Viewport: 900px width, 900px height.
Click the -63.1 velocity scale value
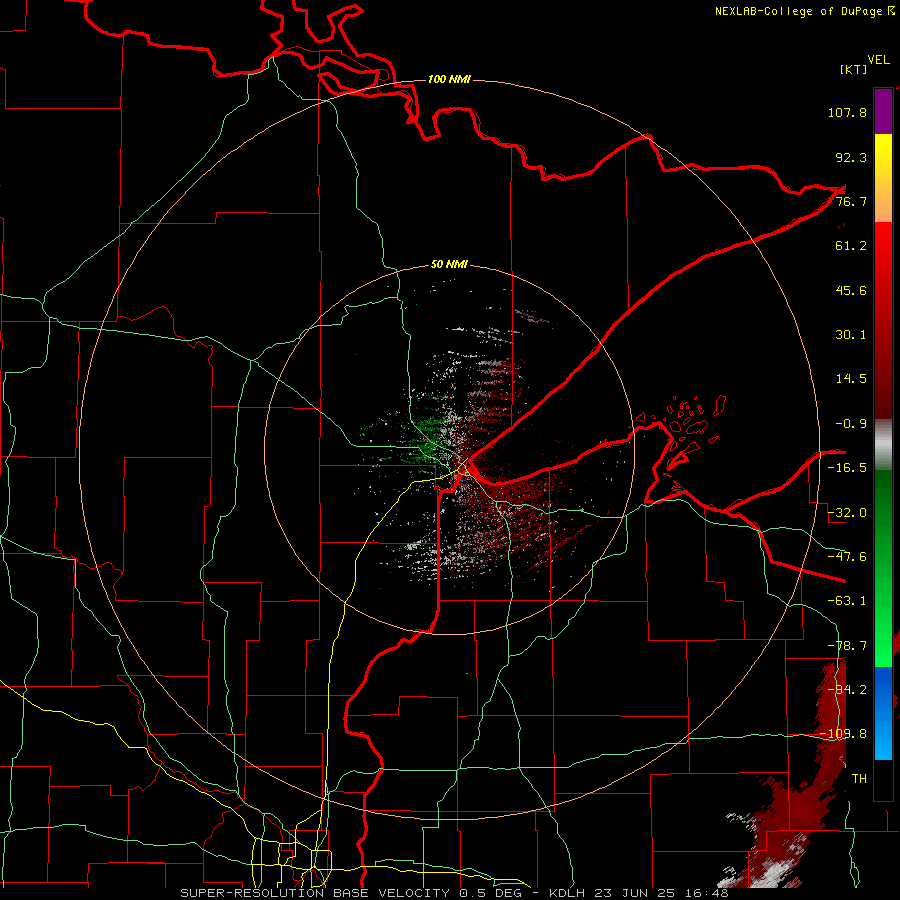click(847, 601)
